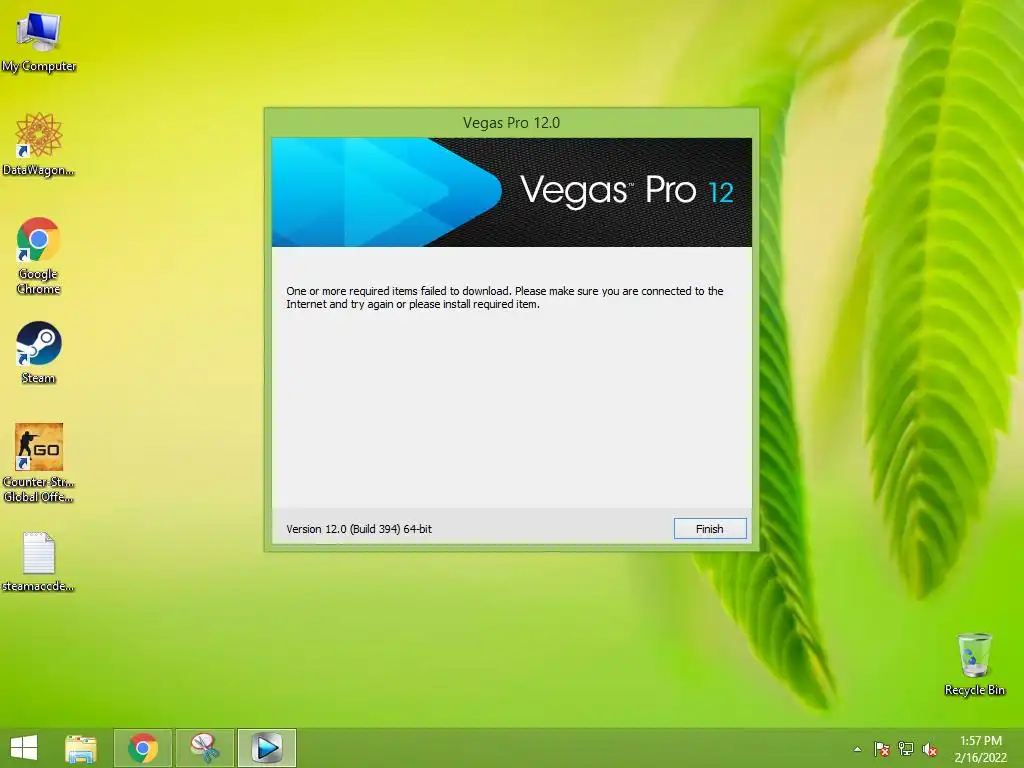The image size is (1024, 768).
Task: Open the My Computer desktop icon
Action: [x=39, y=42]
